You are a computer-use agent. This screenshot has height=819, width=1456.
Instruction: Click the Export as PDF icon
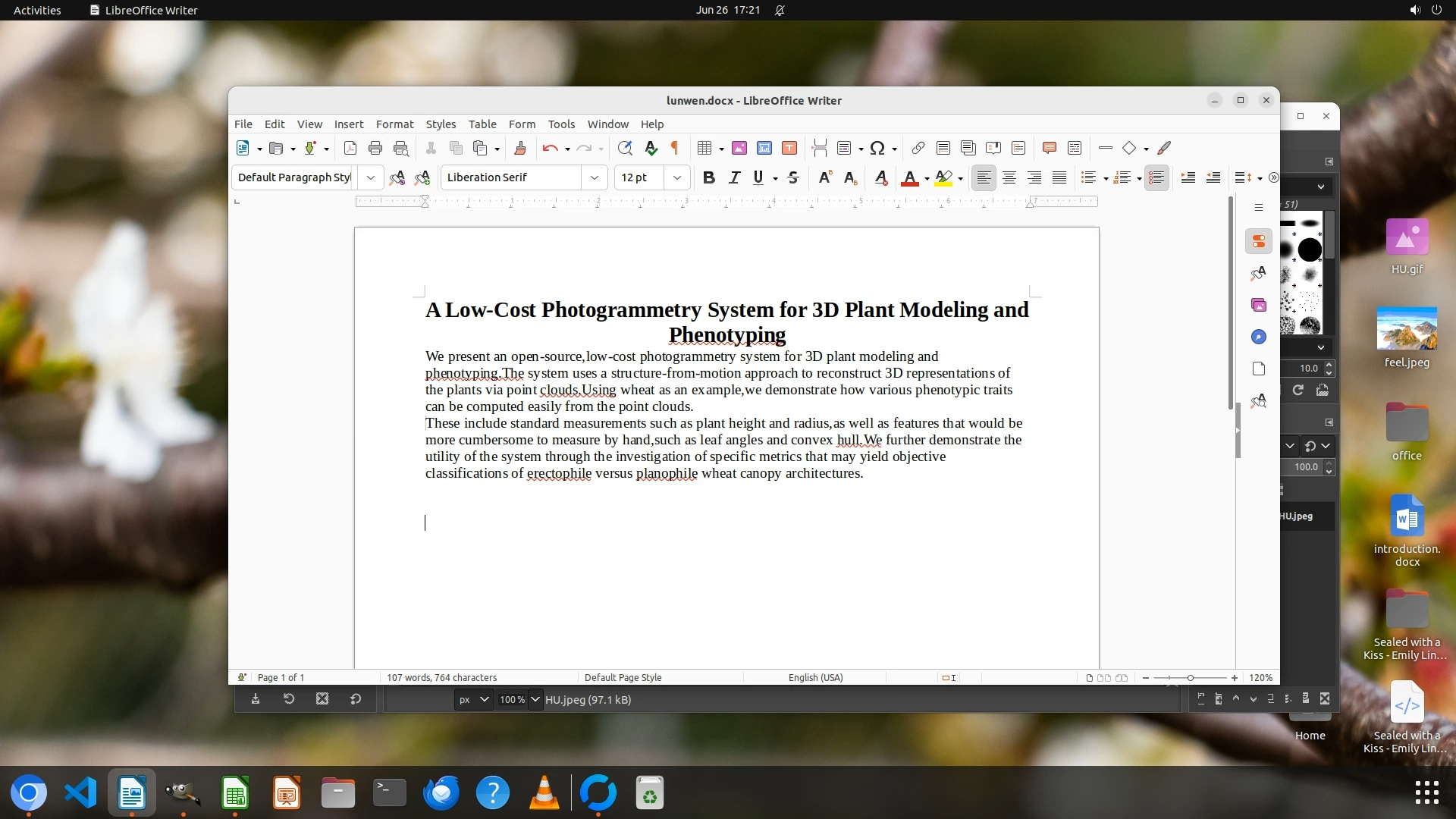coord(350,148)
